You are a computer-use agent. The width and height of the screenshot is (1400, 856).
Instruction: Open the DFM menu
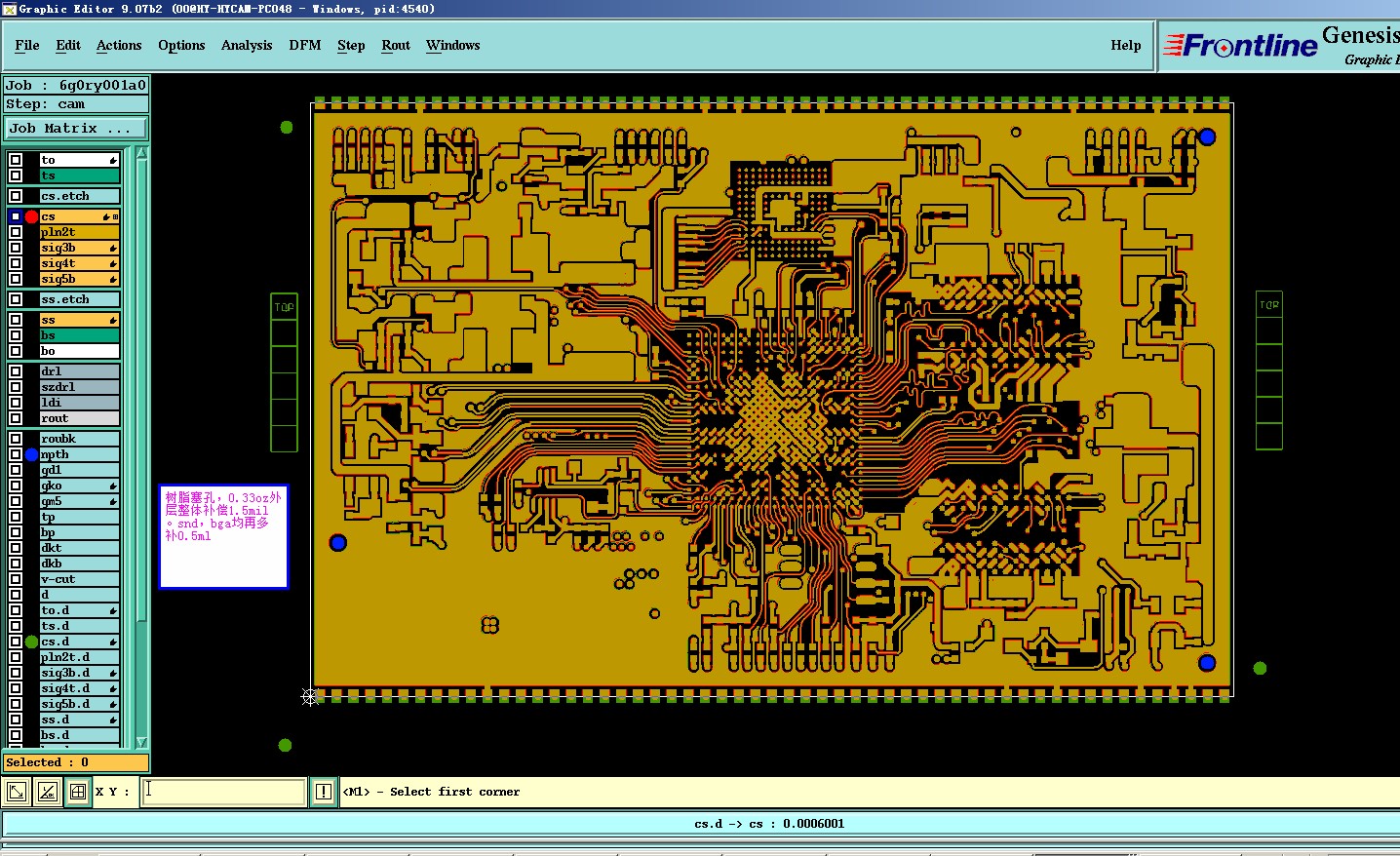[x=305, y=45]
